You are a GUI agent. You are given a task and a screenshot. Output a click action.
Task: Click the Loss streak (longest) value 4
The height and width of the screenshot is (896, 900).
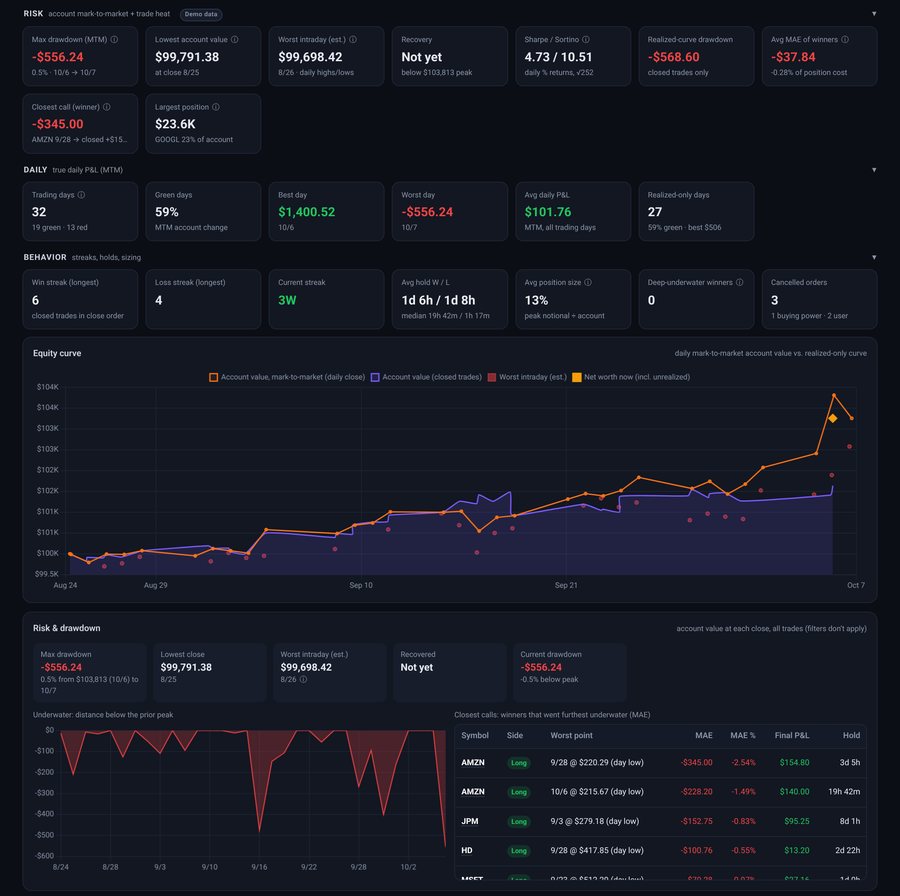click(158, 300)
